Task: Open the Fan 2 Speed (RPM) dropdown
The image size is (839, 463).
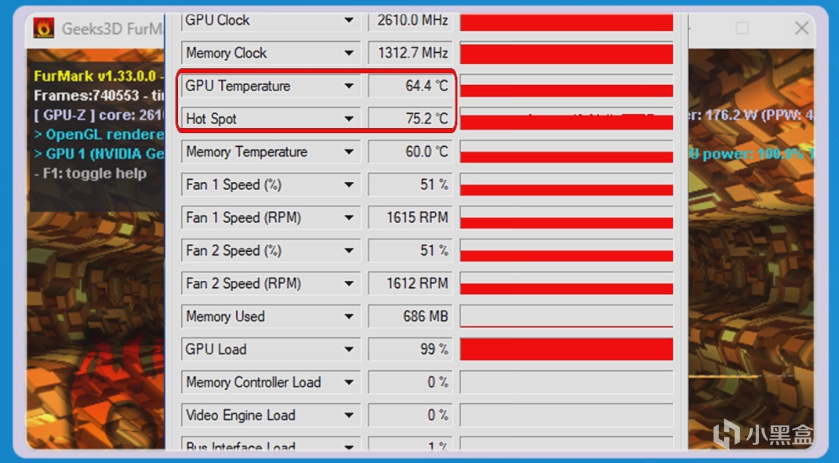Action: click(x=271, y=284)
